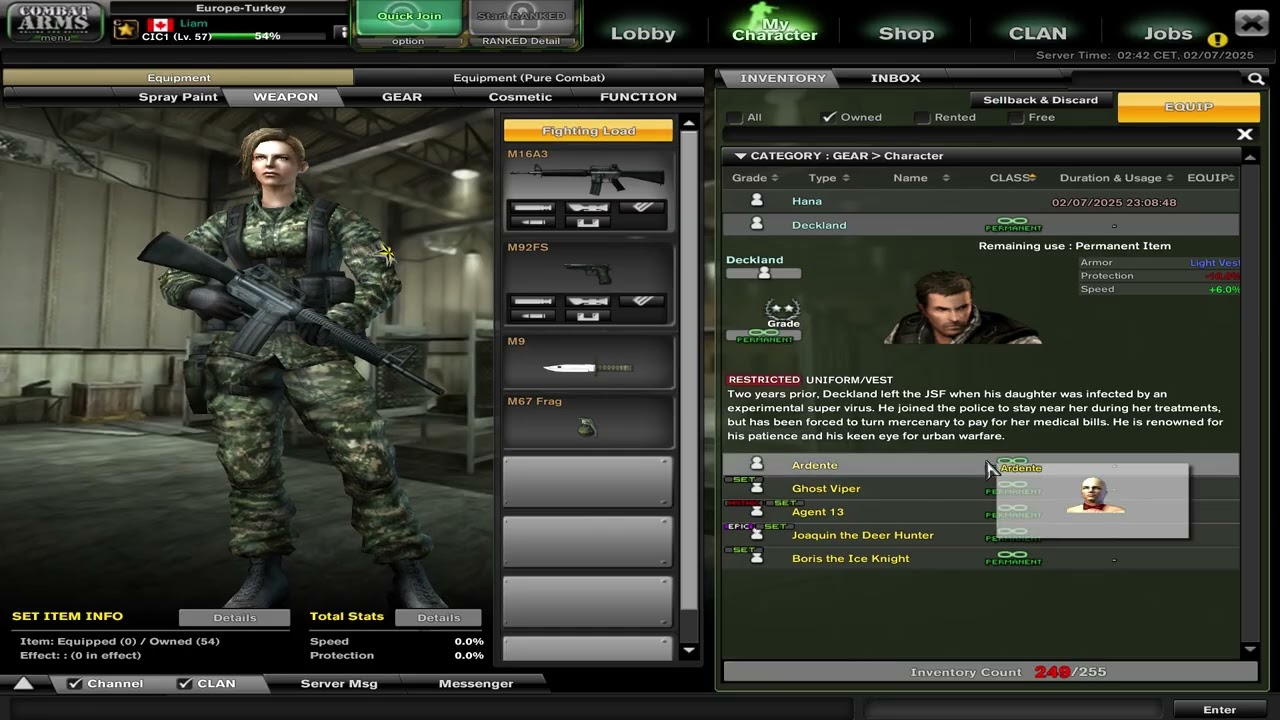Toggle the Channel chat checkbox
Viewport: 1280px width, 720px height.
(74, 684)
